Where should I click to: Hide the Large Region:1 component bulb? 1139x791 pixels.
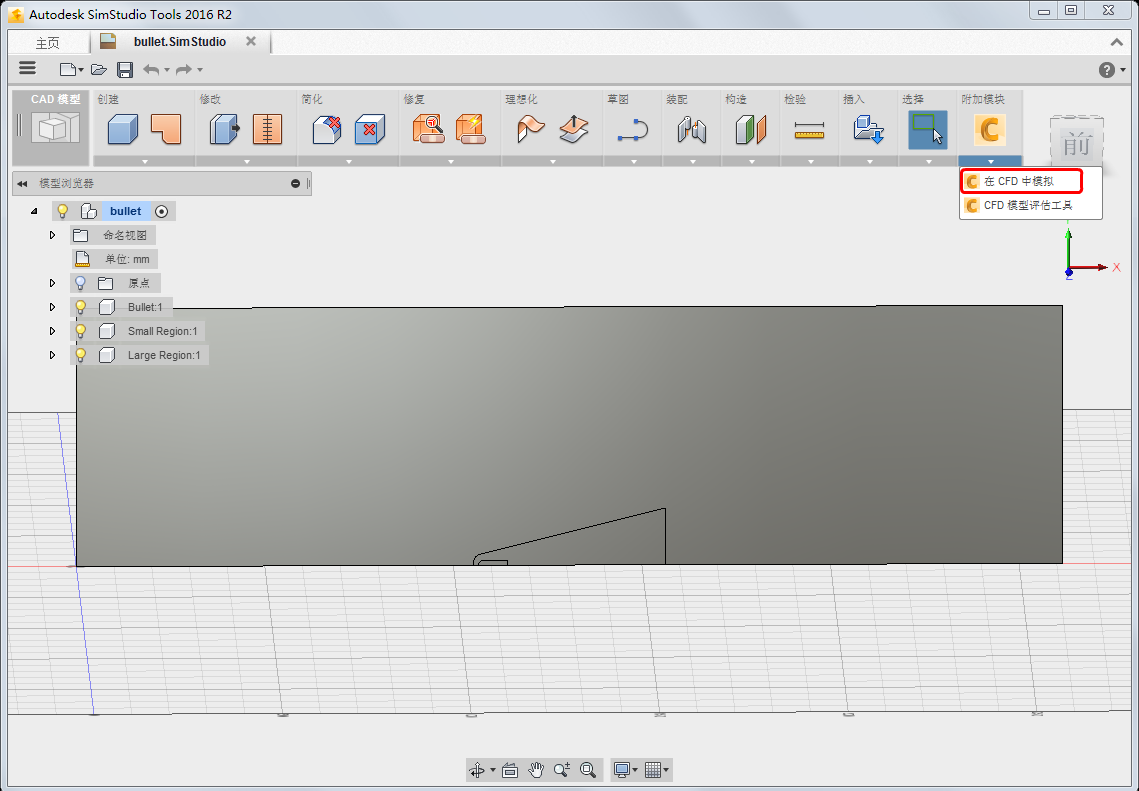[x=81, y=355]
